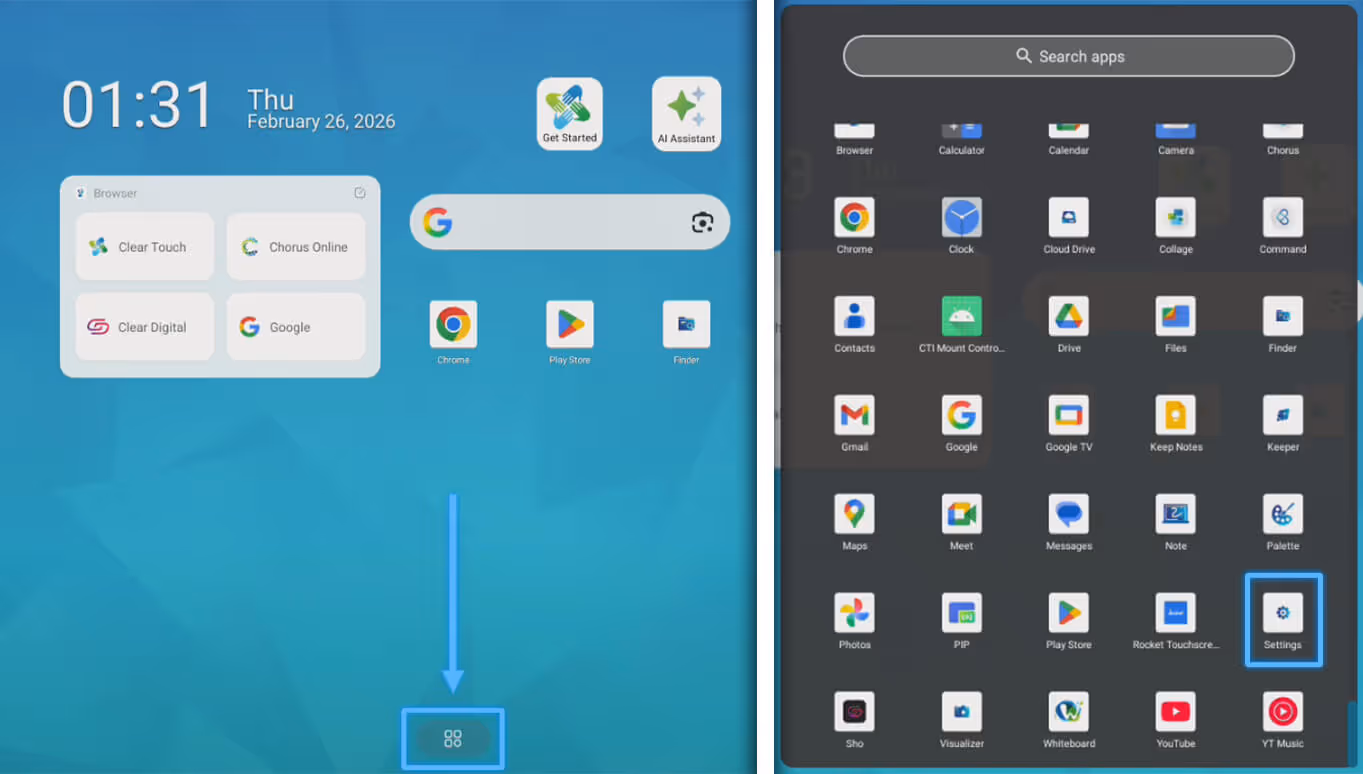Open the Keeper app
Image resolution: width=1363 pixels, height=774 pixels.
[1283, 424]
